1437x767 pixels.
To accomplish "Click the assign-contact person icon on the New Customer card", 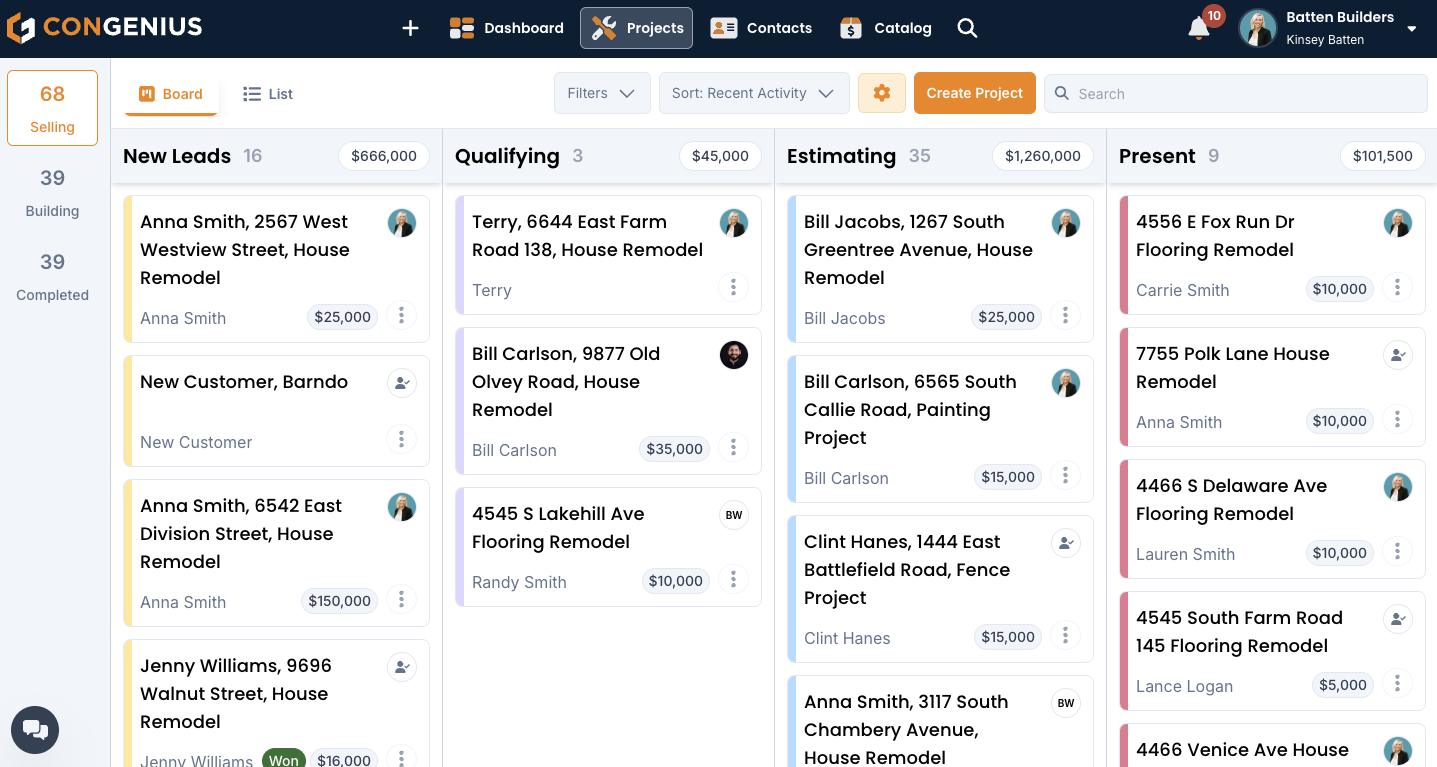I will 402,383.
